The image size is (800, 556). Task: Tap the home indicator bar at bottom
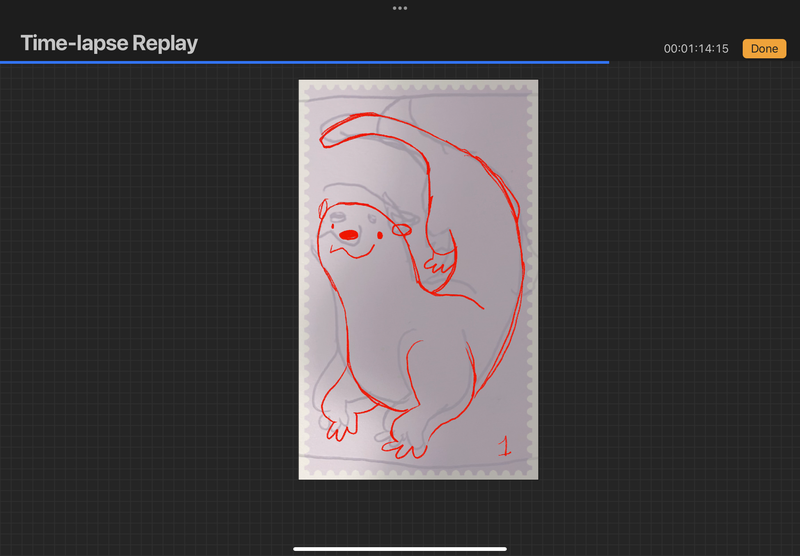coord(400,548)
